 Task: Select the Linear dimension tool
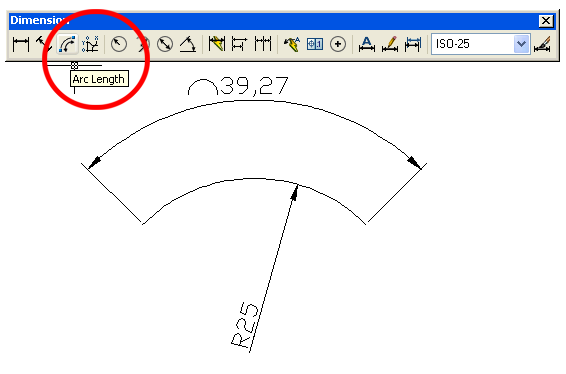tap(21, 44)
